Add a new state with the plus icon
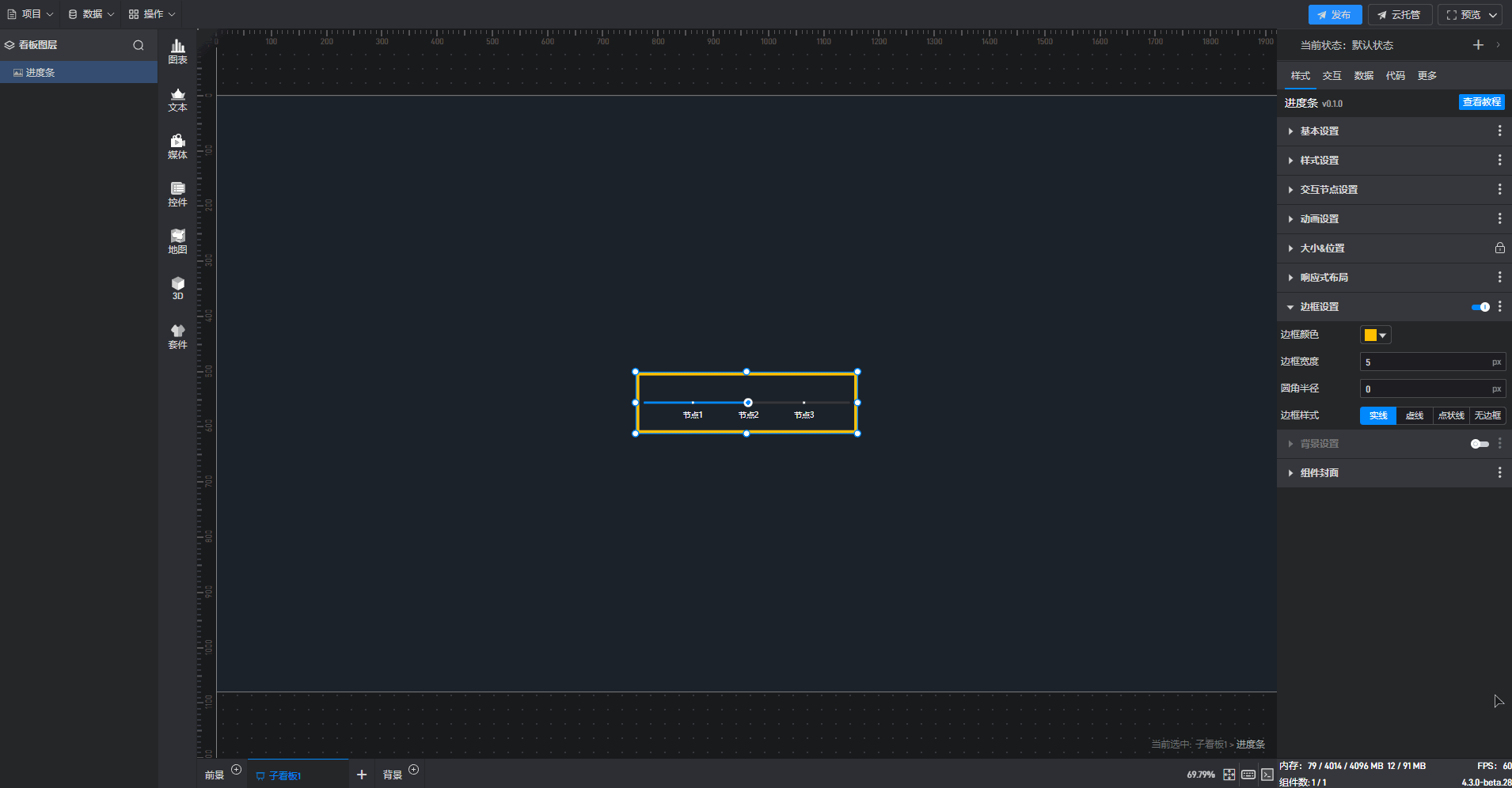Image resolution: width=1512 pixels, height=788 pixels. pyautogui.click(x=1478, y=45)
